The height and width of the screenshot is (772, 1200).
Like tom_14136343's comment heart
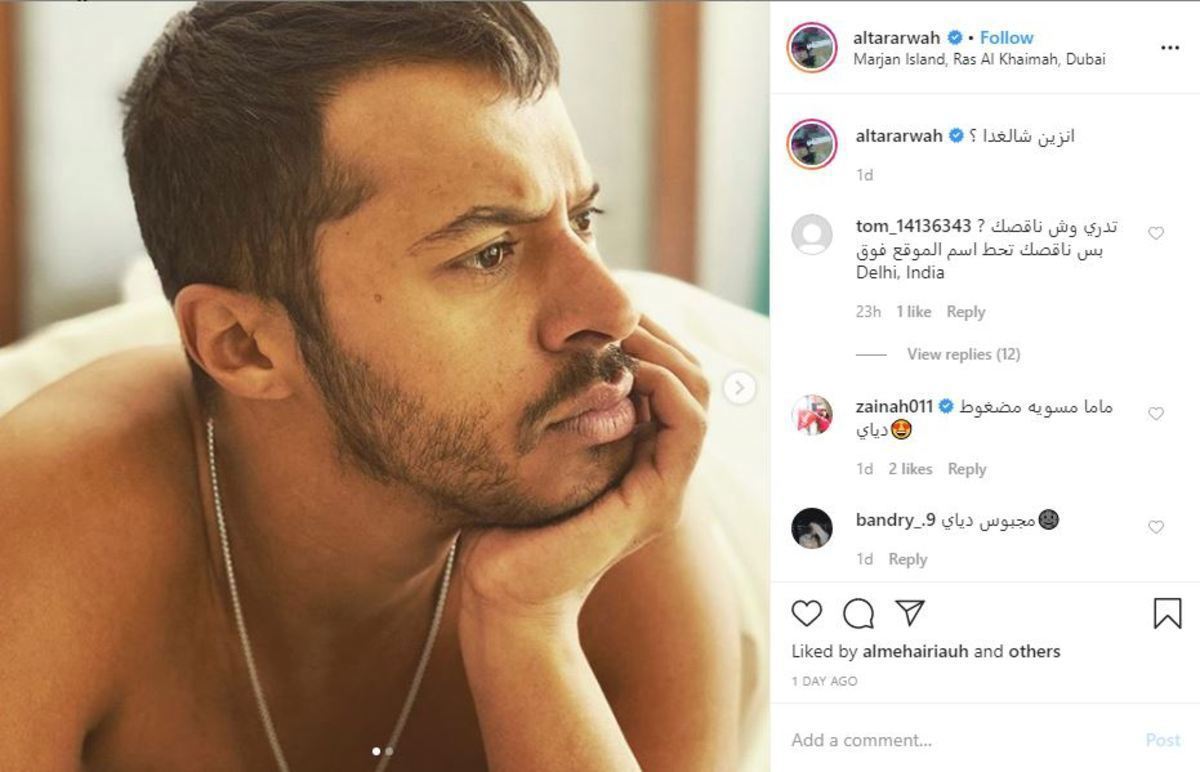click(1156, 233)
